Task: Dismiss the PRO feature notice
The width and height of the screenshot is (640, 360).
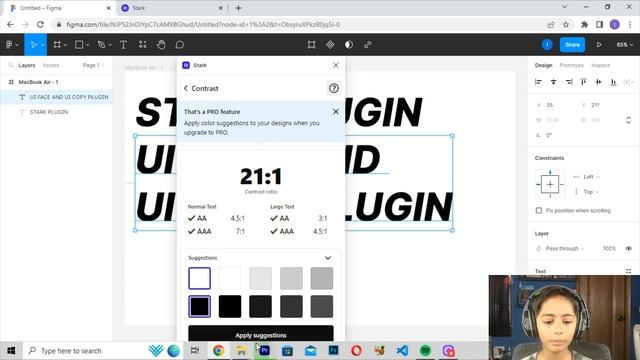Action: [x=336, y=111]
